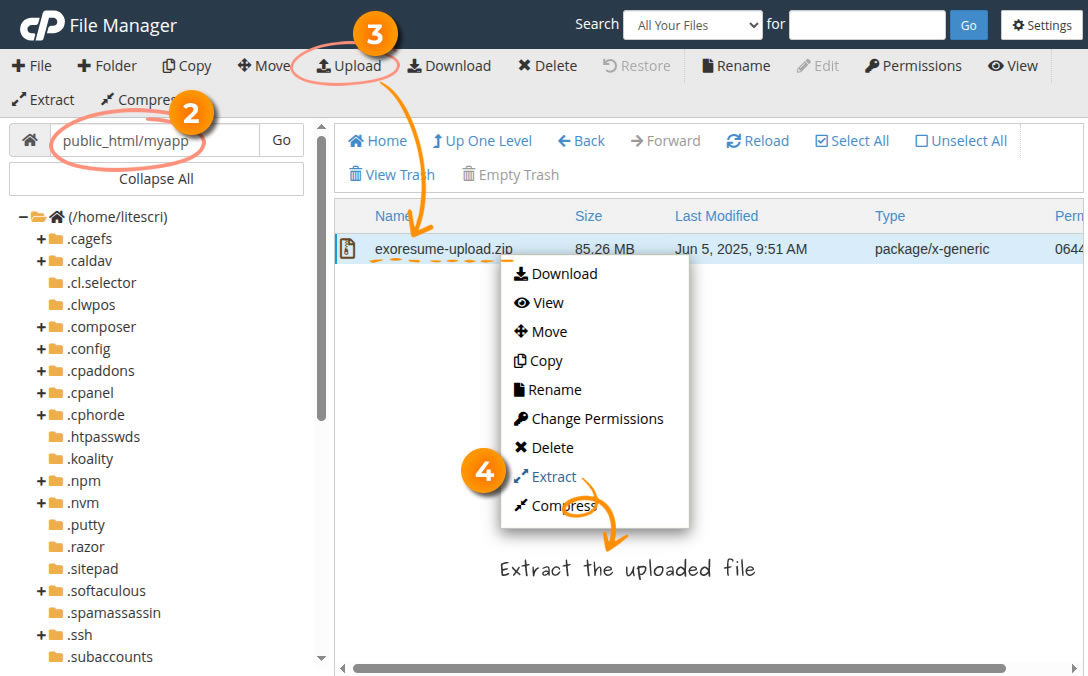Click the folder tree vertical scrollbar
The height and width of the screenshot is (676, 1088).
click(x=321, y=278)
